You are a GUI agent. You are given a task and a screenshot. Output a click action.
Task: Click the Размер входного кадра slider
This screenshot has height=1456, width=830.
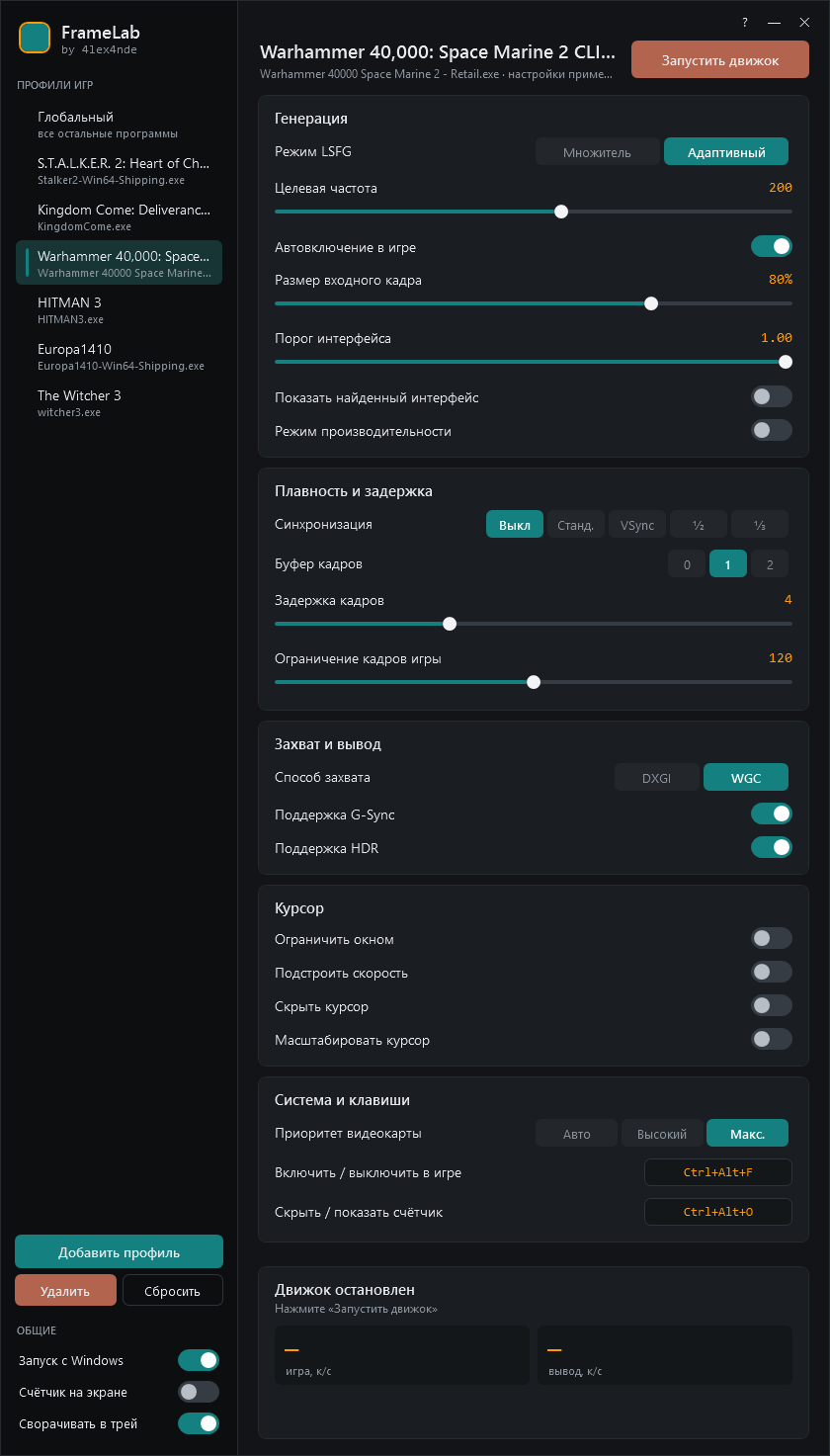pyautogui.click(x=534, y=303)
